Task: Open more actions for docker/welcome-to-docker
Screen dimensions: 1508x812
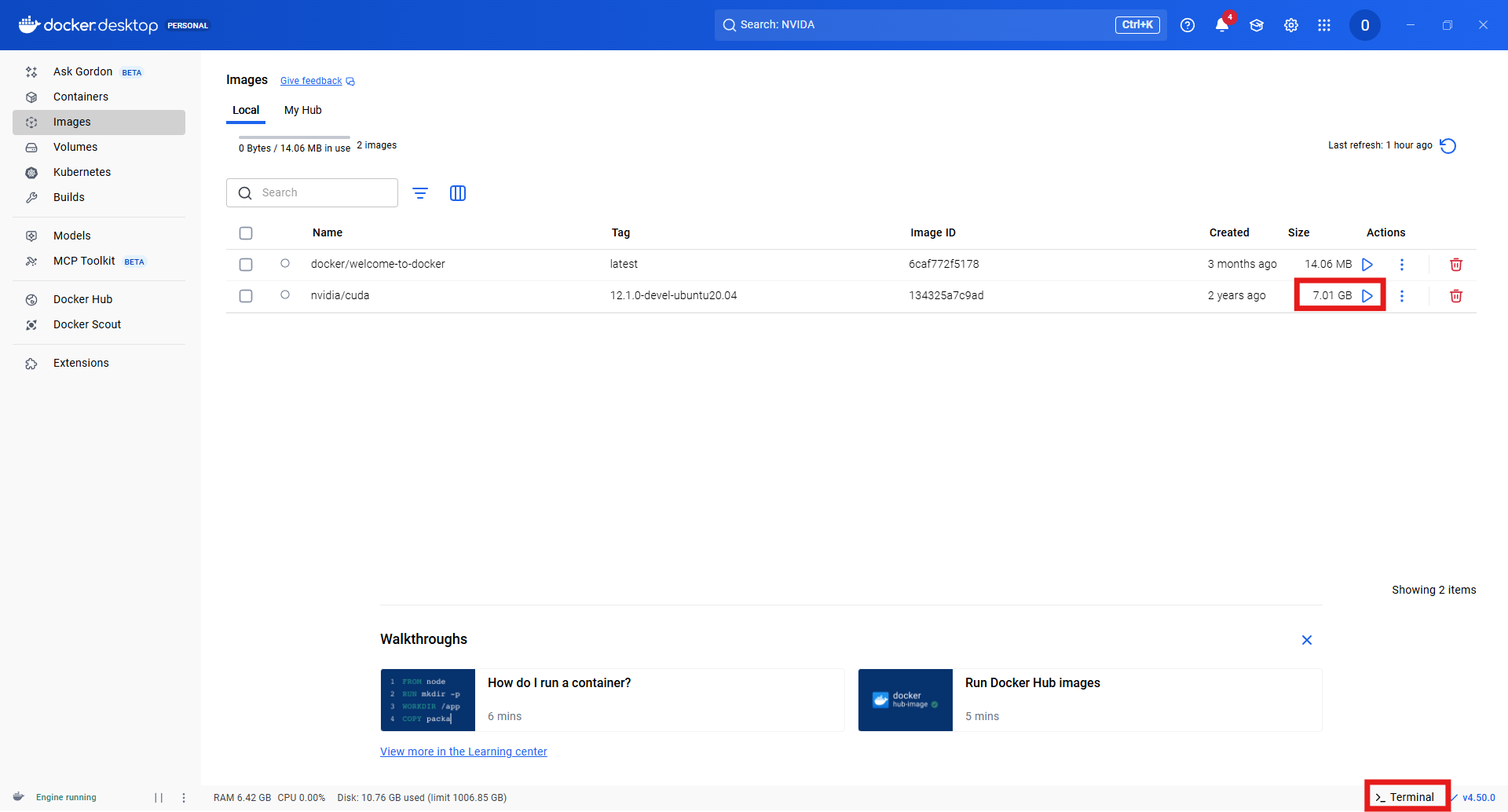Action: point(1402,265)
